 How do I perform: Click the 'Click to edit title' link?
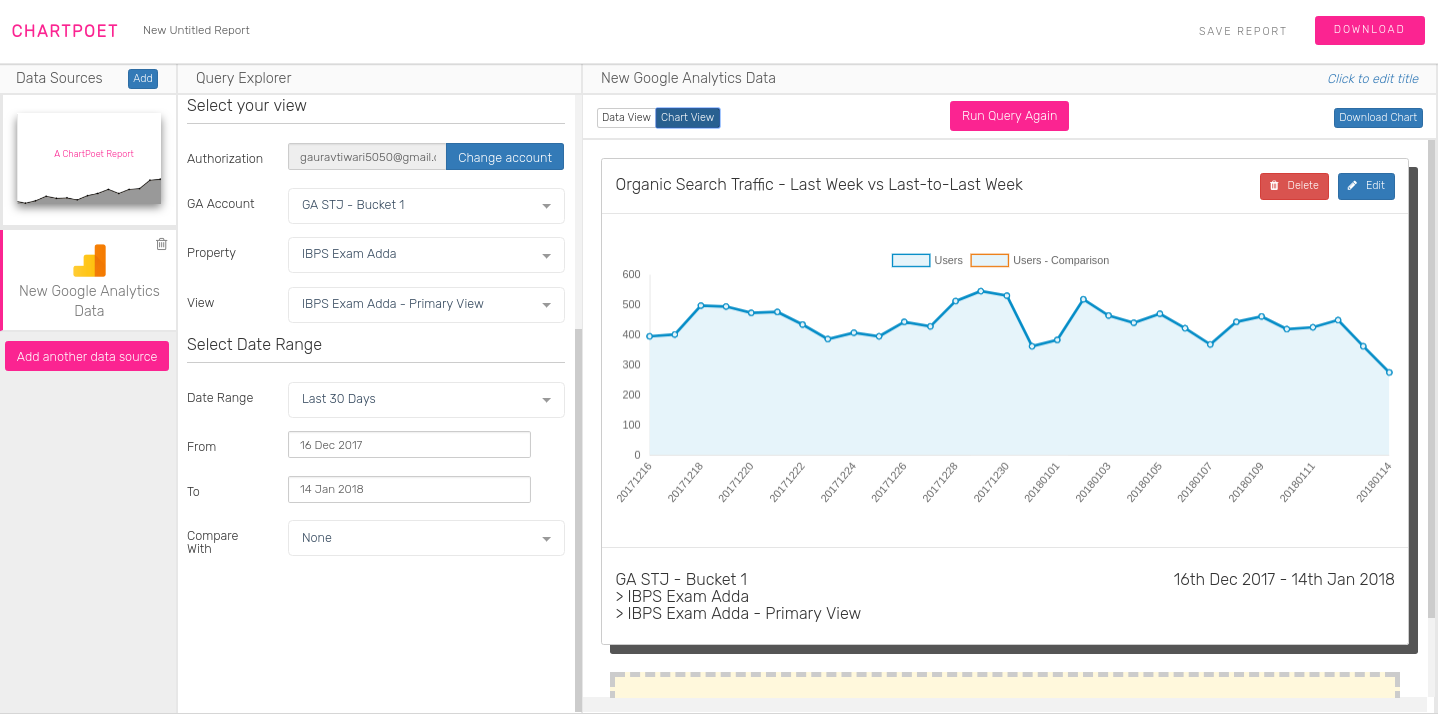coord(1372,79)
